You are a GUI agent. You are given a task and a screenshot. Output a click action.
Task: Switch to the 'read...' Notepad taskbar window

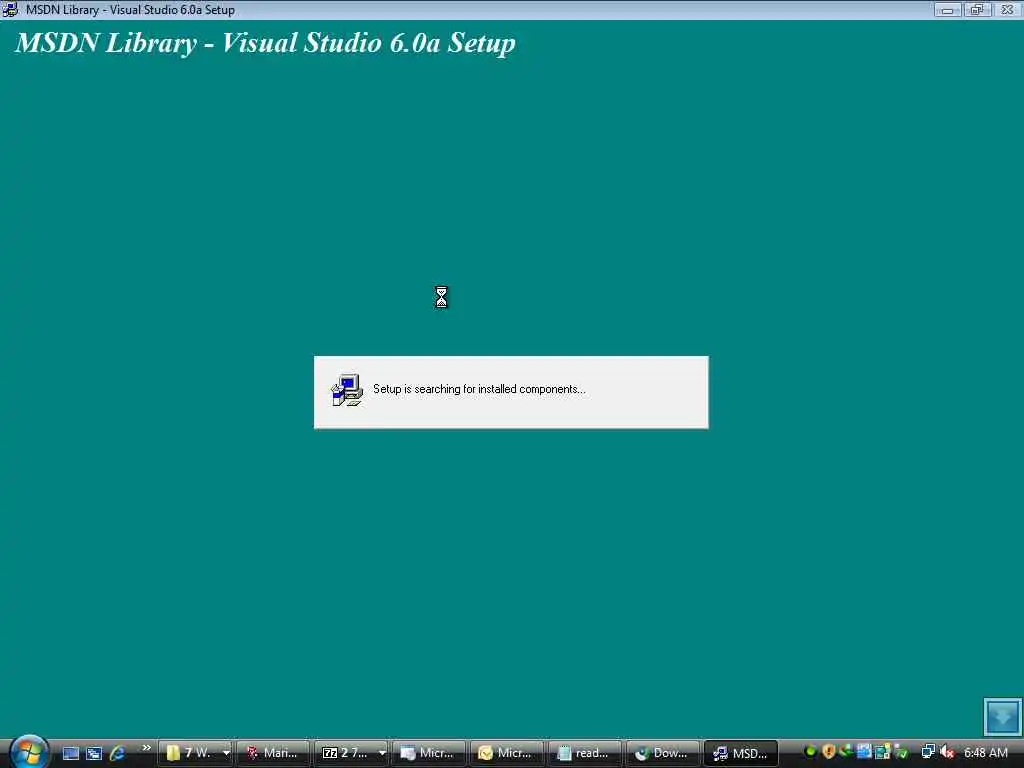pyautogui.click(x=584, y=753)
